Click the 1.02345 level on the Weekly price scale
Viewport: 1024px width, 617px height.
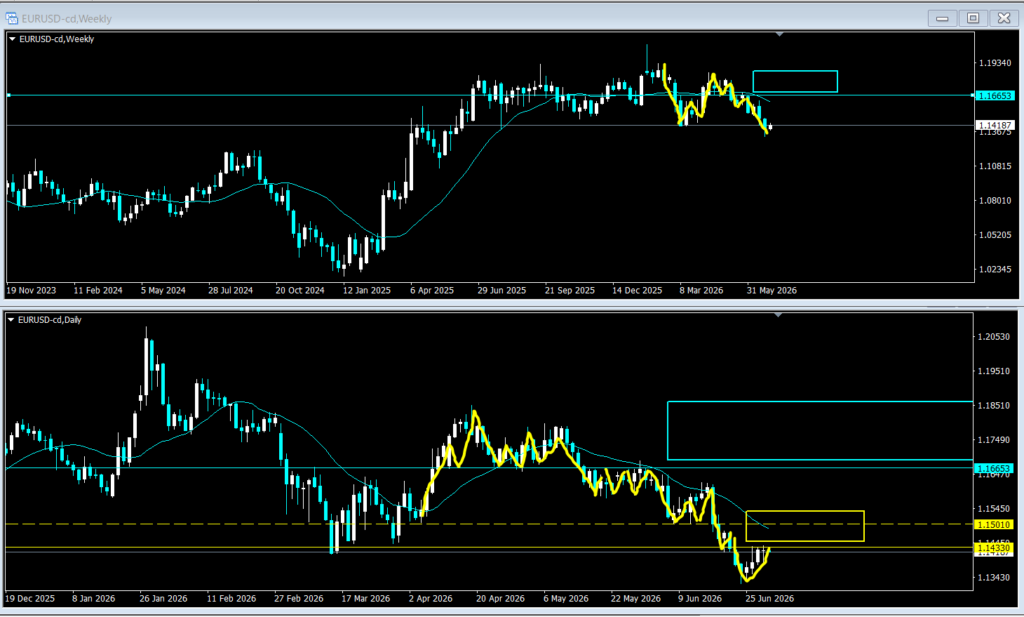pyautogui.click(x=995, y=269)
